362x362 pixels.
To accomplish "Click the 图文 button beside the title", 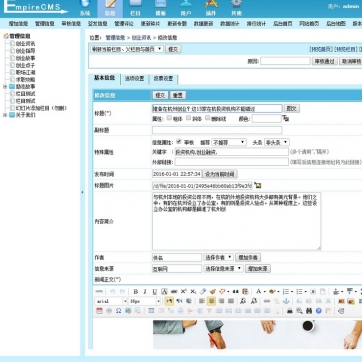I will 291,108.
